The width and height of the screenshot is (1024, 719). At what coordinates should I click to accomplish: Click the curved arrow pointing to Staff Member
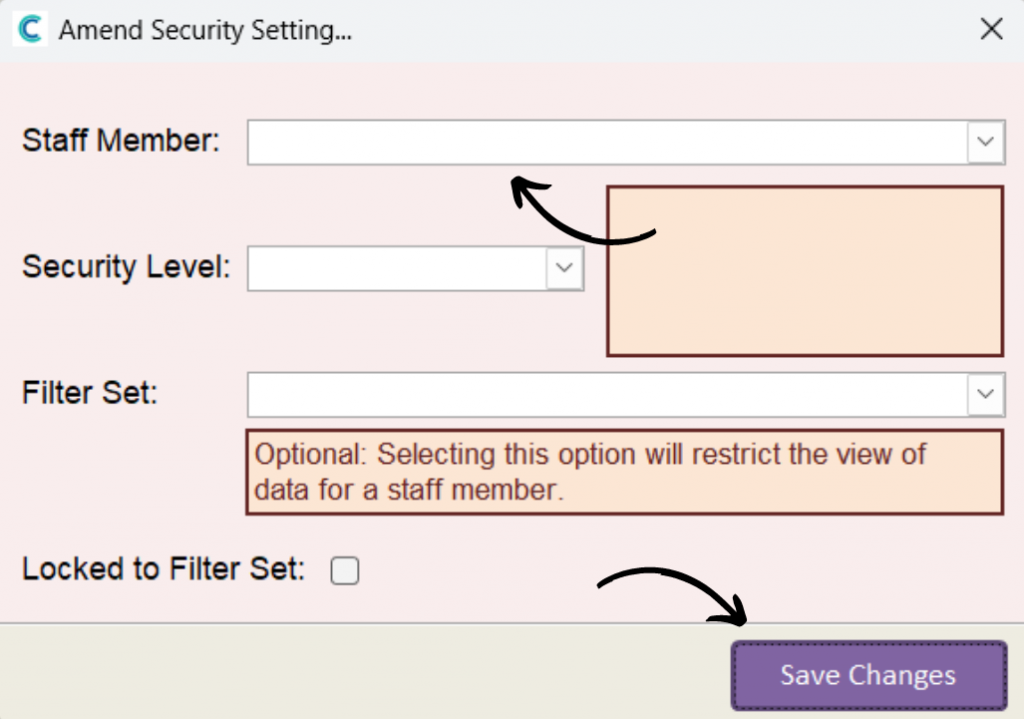pyautogui.click(x=581, y=210)
